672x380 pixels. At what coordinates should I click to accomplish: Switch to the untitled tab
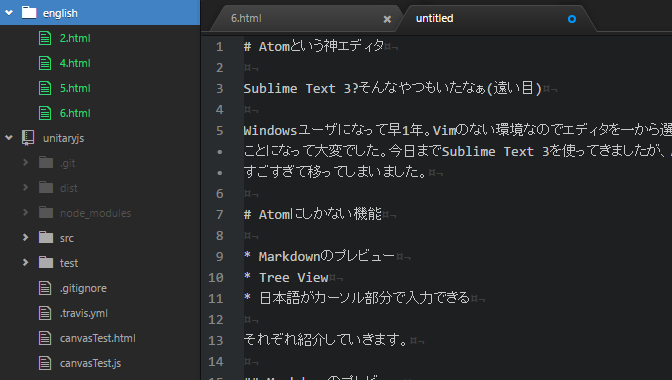coord(435,18)
